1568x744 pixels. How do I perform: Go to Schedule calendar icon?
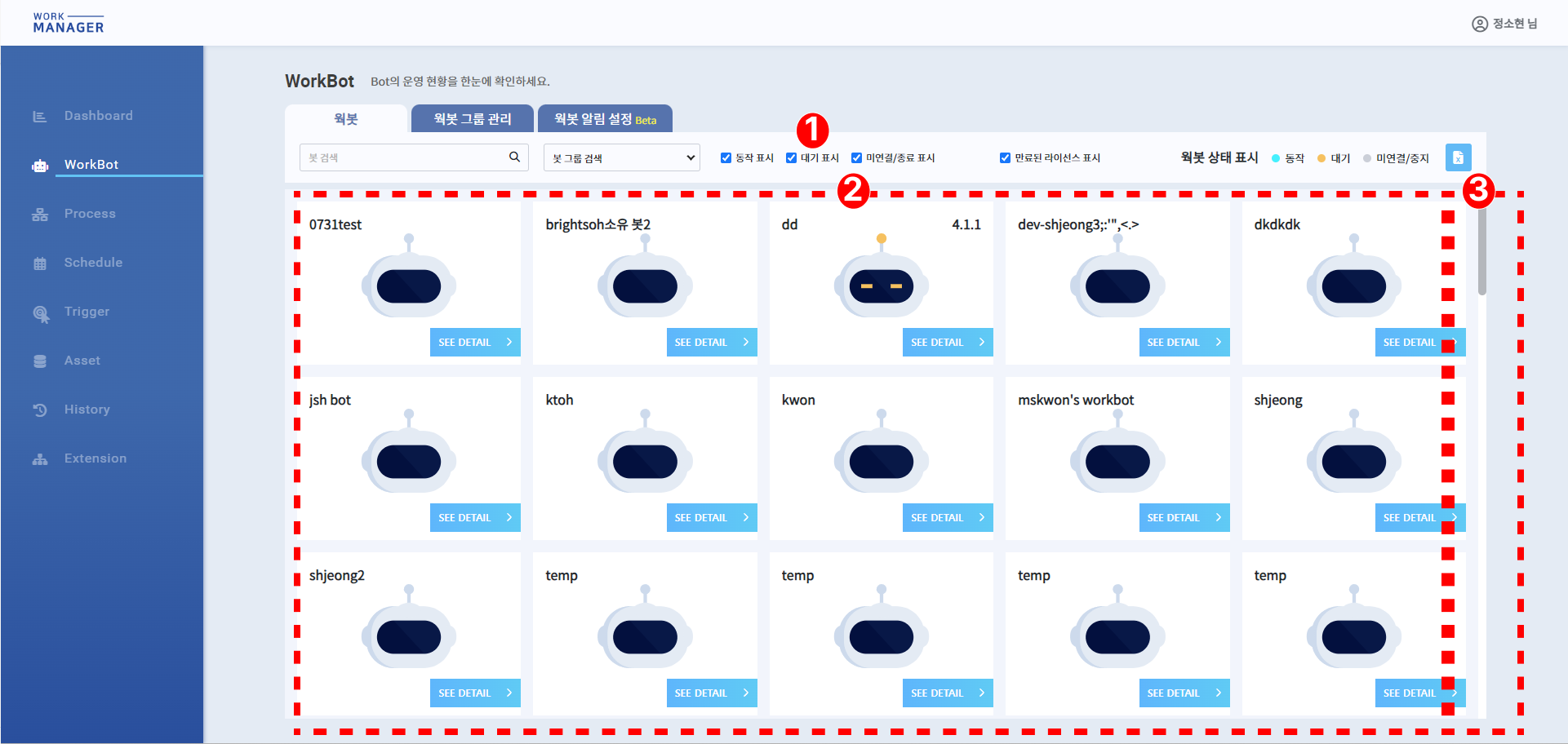(x=40, y=263)
